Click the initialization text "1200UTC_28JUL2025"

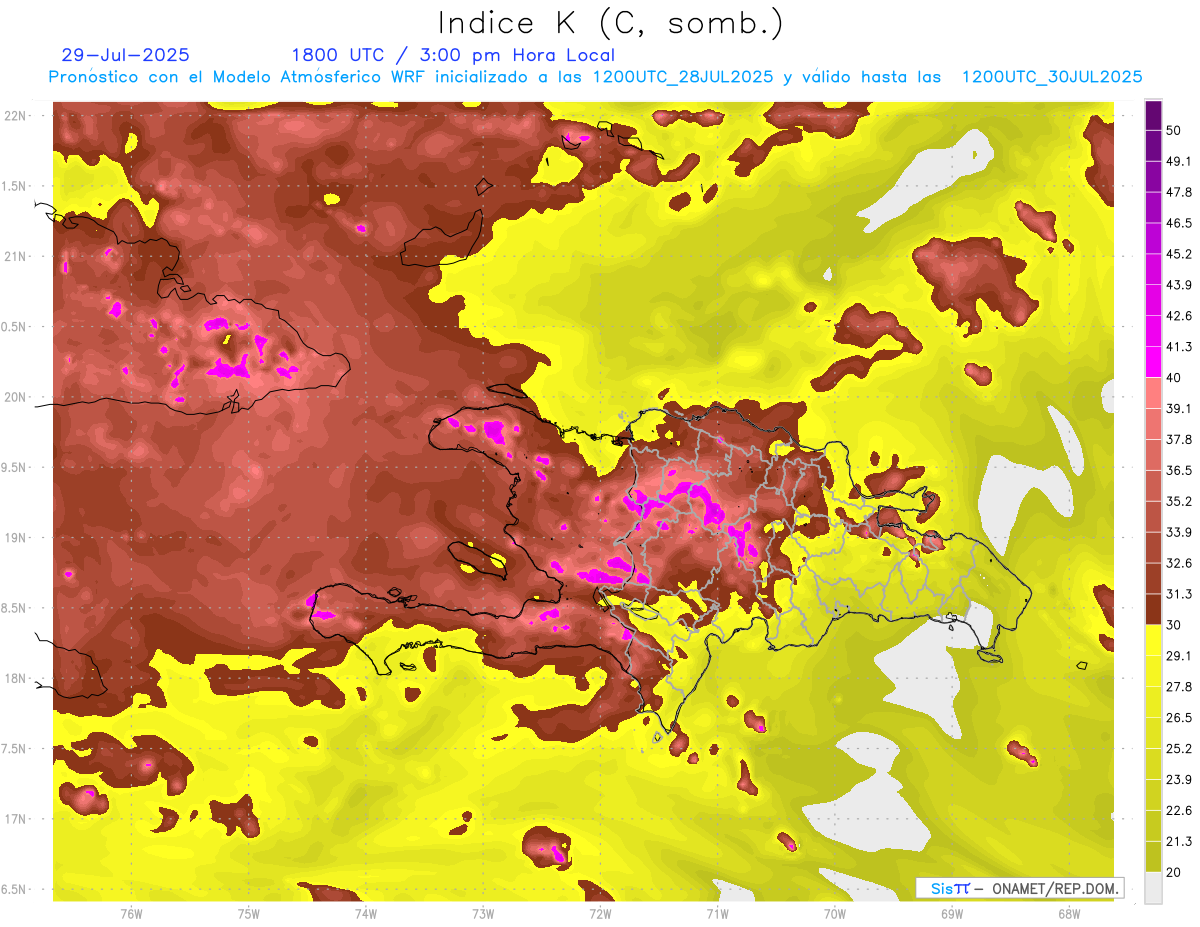point(683,77)
